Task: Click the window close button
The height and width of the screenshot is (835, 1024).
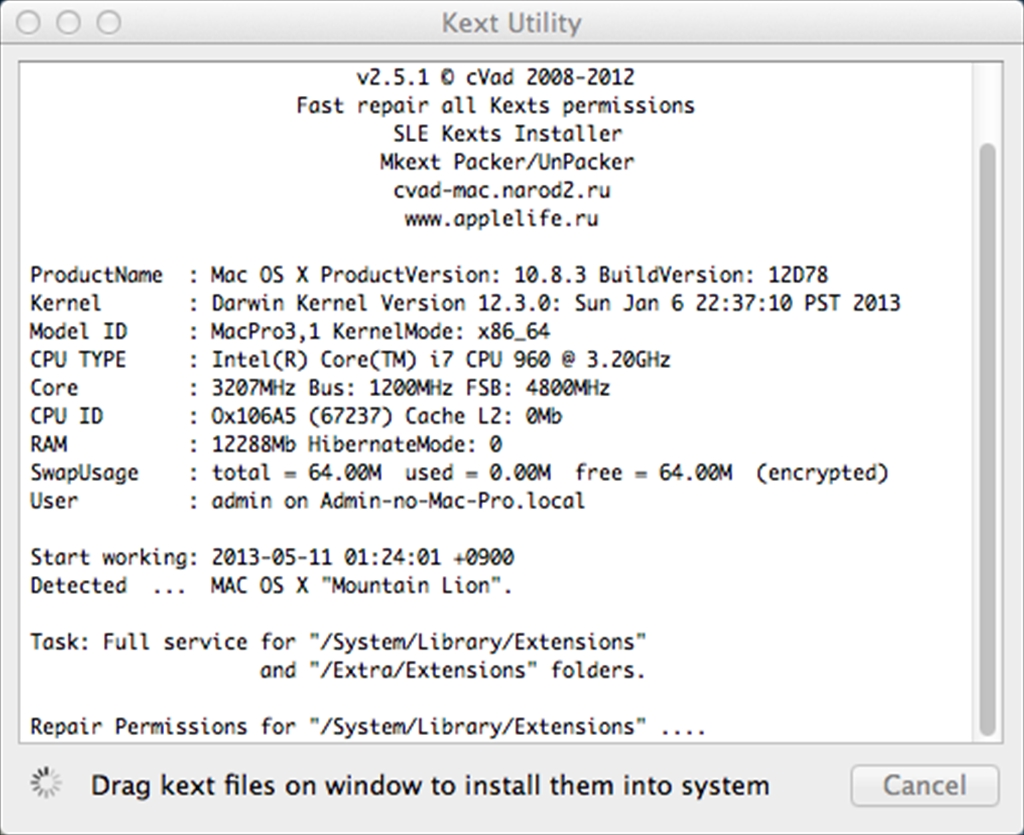Action: 29,23
